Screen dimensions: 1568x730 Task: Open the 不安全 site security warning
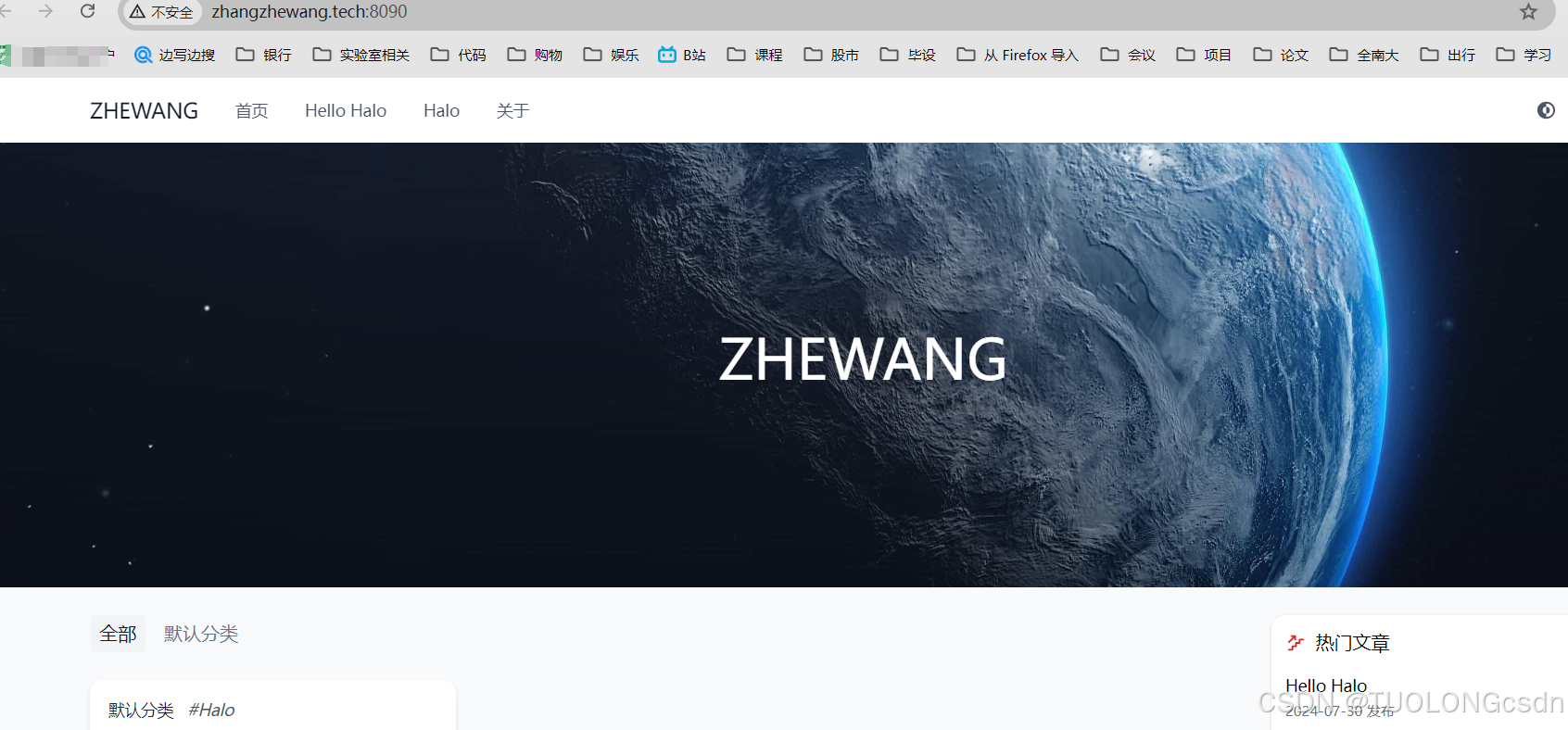point(161,12)
